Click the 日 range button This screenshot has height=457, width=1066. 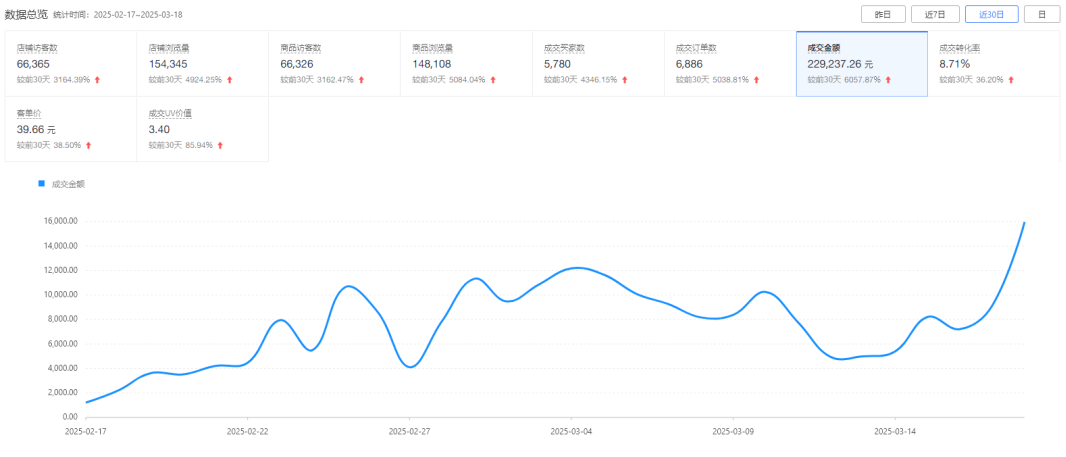point(1042,14)
